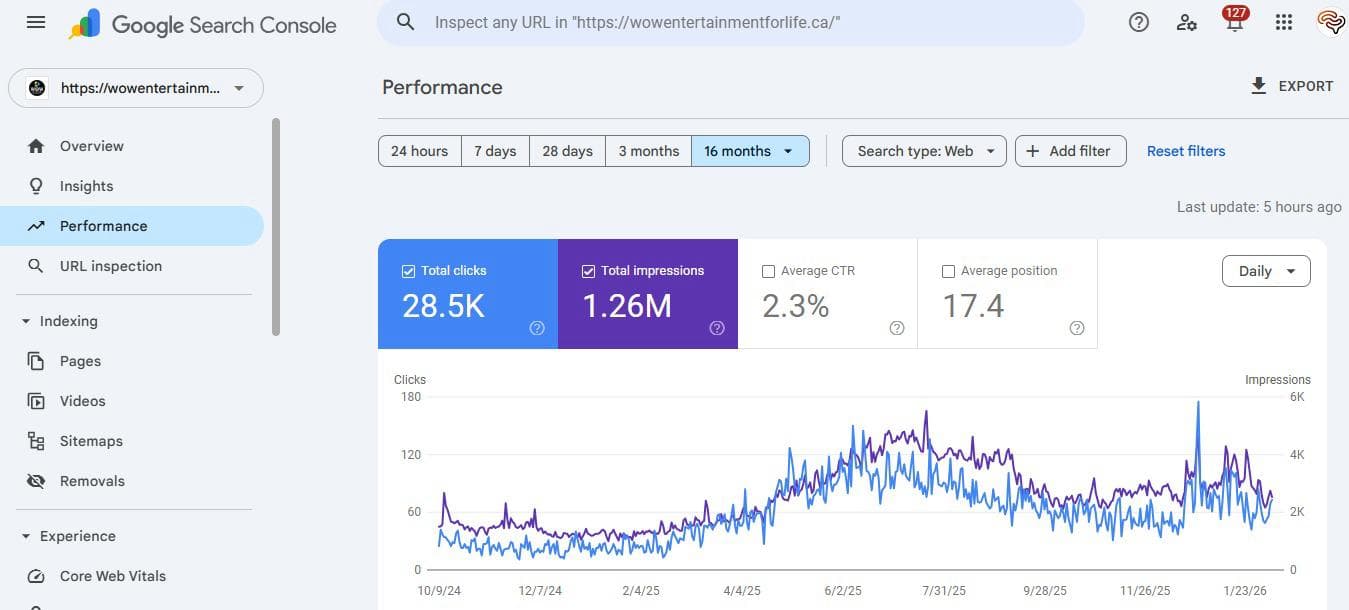Screen dimensions: 1349x610
Task: Click the Search Console bell notifications icon
Action: tap(1234, 22)
